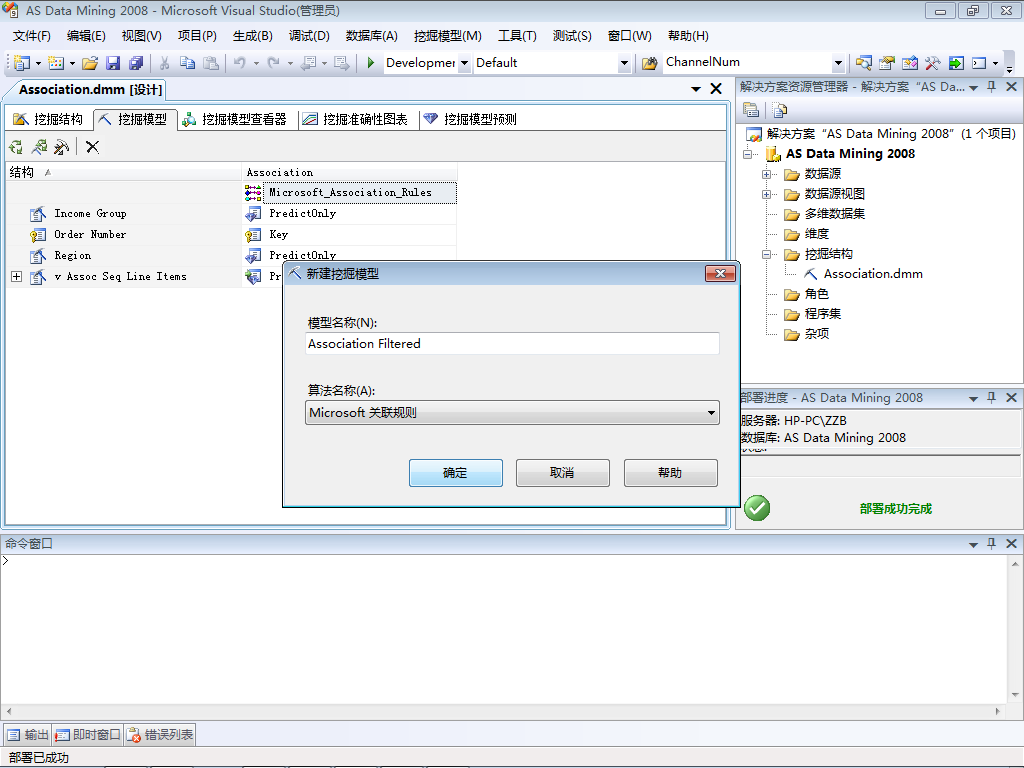The height and width of the screenshot is (768, 1024).
Task: Close the 新建挖掘模型 dialog
Action: (720, 274)
